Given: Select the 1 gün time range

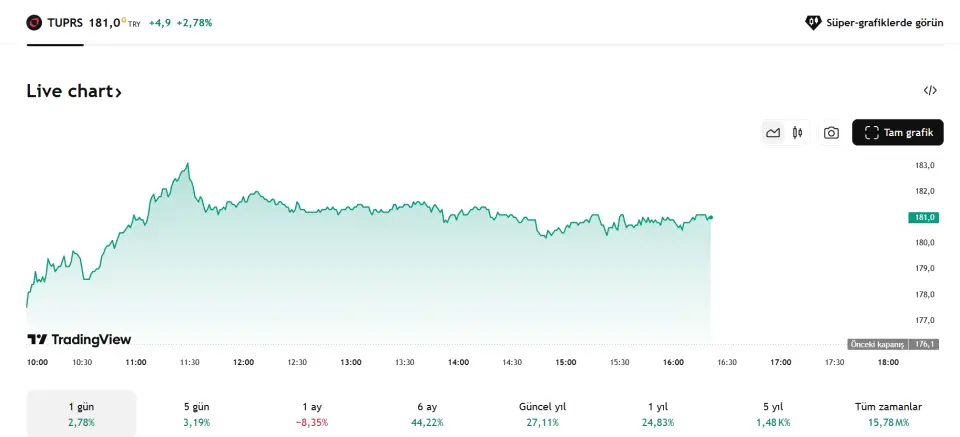Looking at the screenshot, I should pos(81,414).
